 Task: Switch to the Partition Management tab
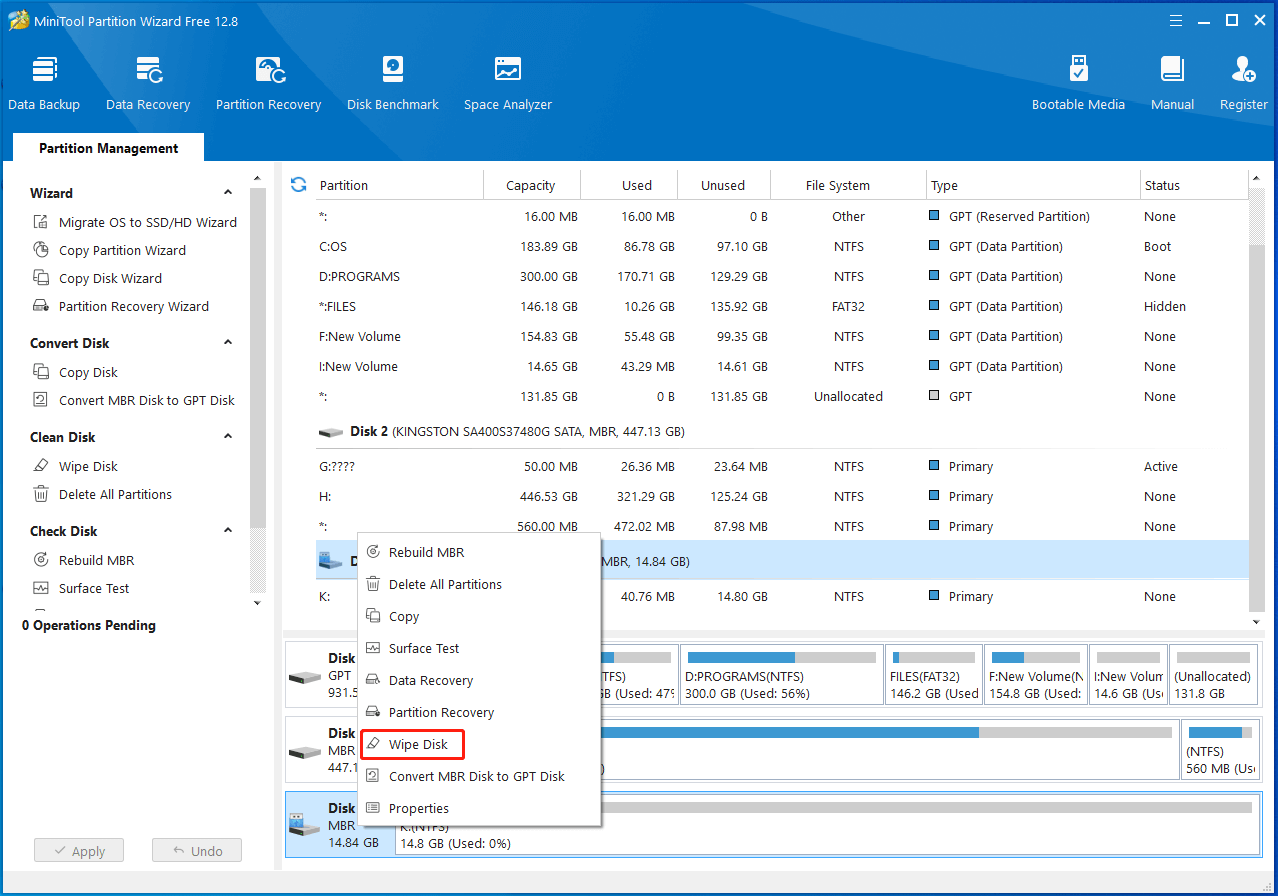[108, 148]
